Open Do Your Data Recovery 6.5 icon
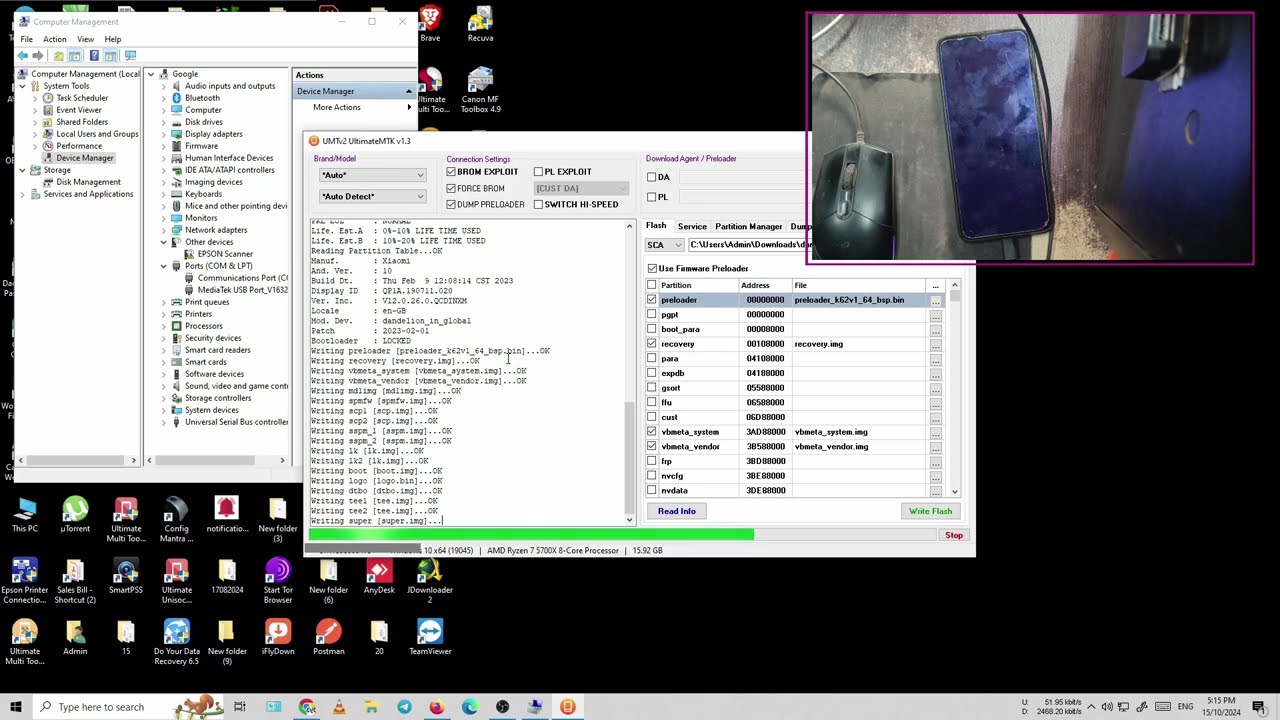The height and width of the screenshot is (720, 1280). [x=176, y=643]
